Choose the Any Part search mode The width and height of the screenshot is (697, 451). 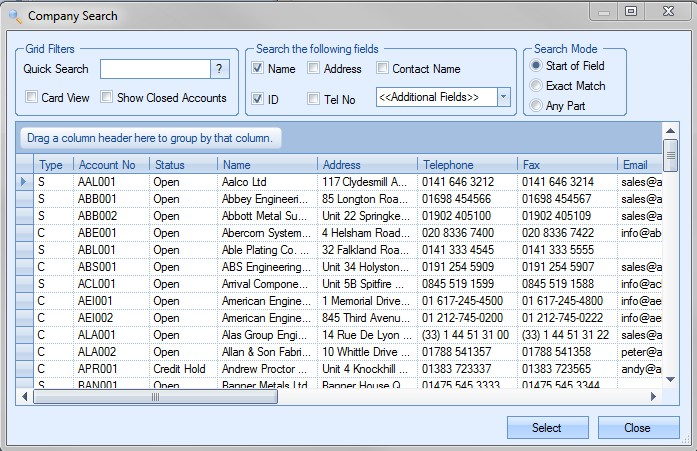(536, 106)
